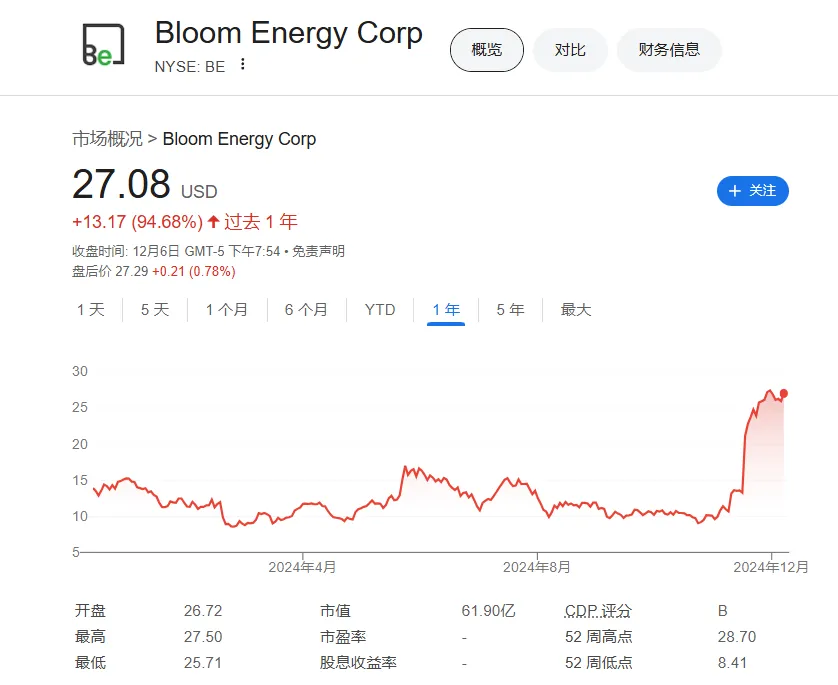
Task: Select the YTD range
Action: 380,310
